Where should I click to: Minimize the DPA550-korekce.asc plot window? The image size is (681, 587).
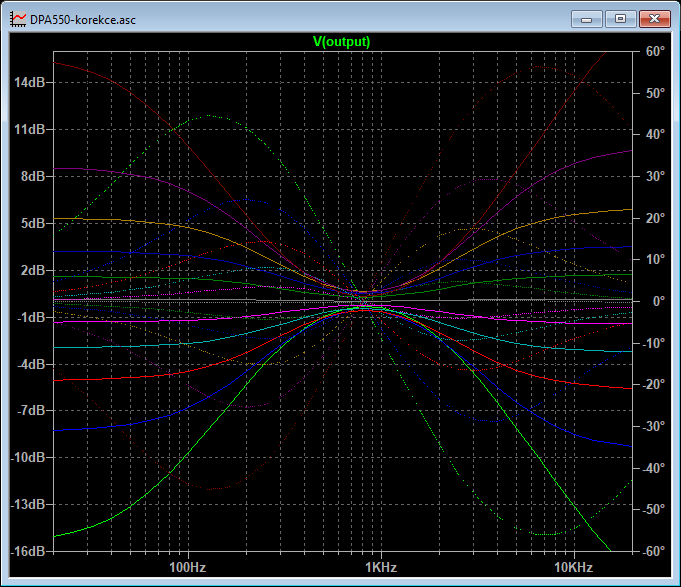(x=586, y=19)
